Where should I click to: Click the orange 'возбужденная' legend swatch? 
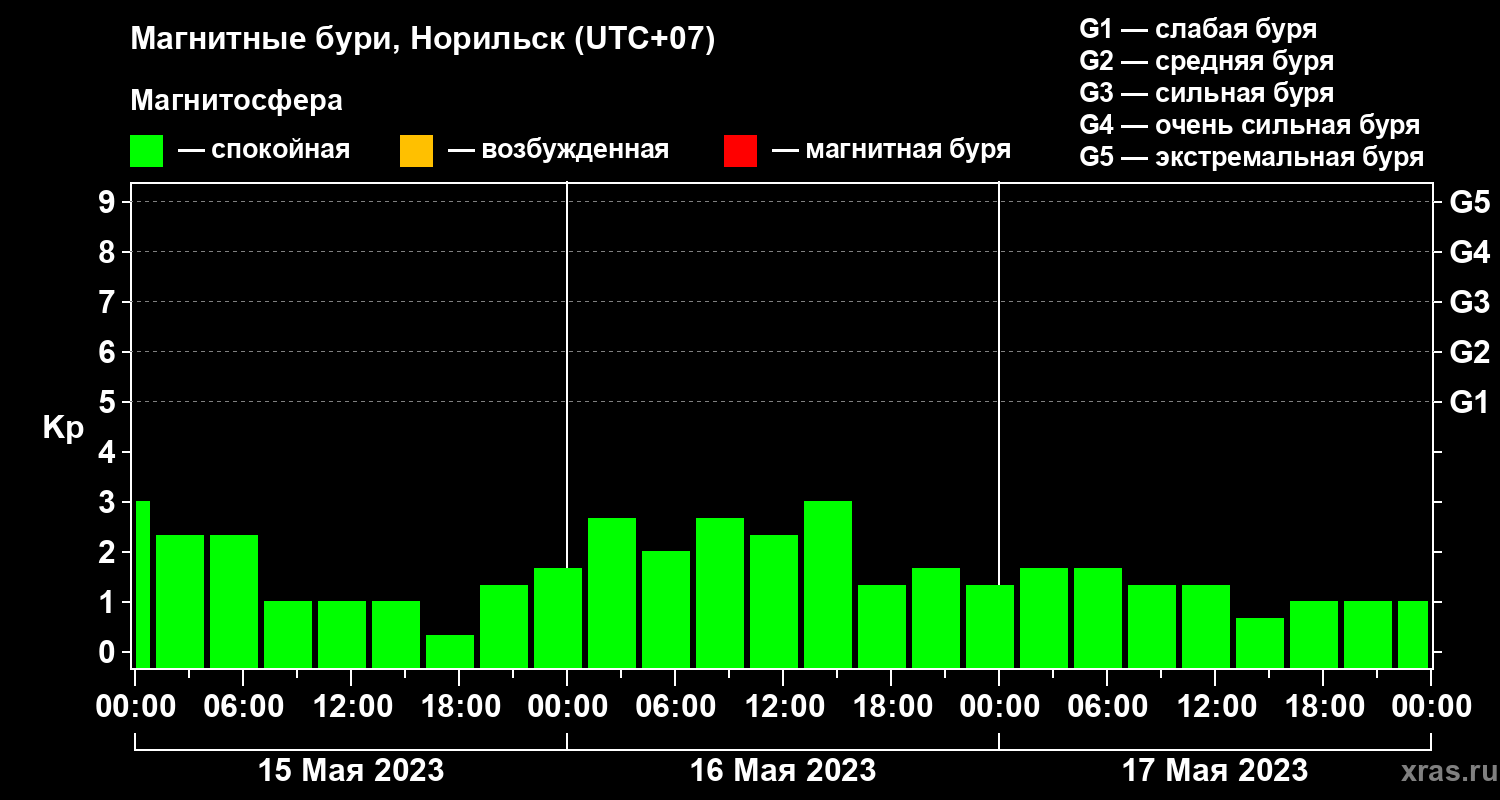[416, 151]
